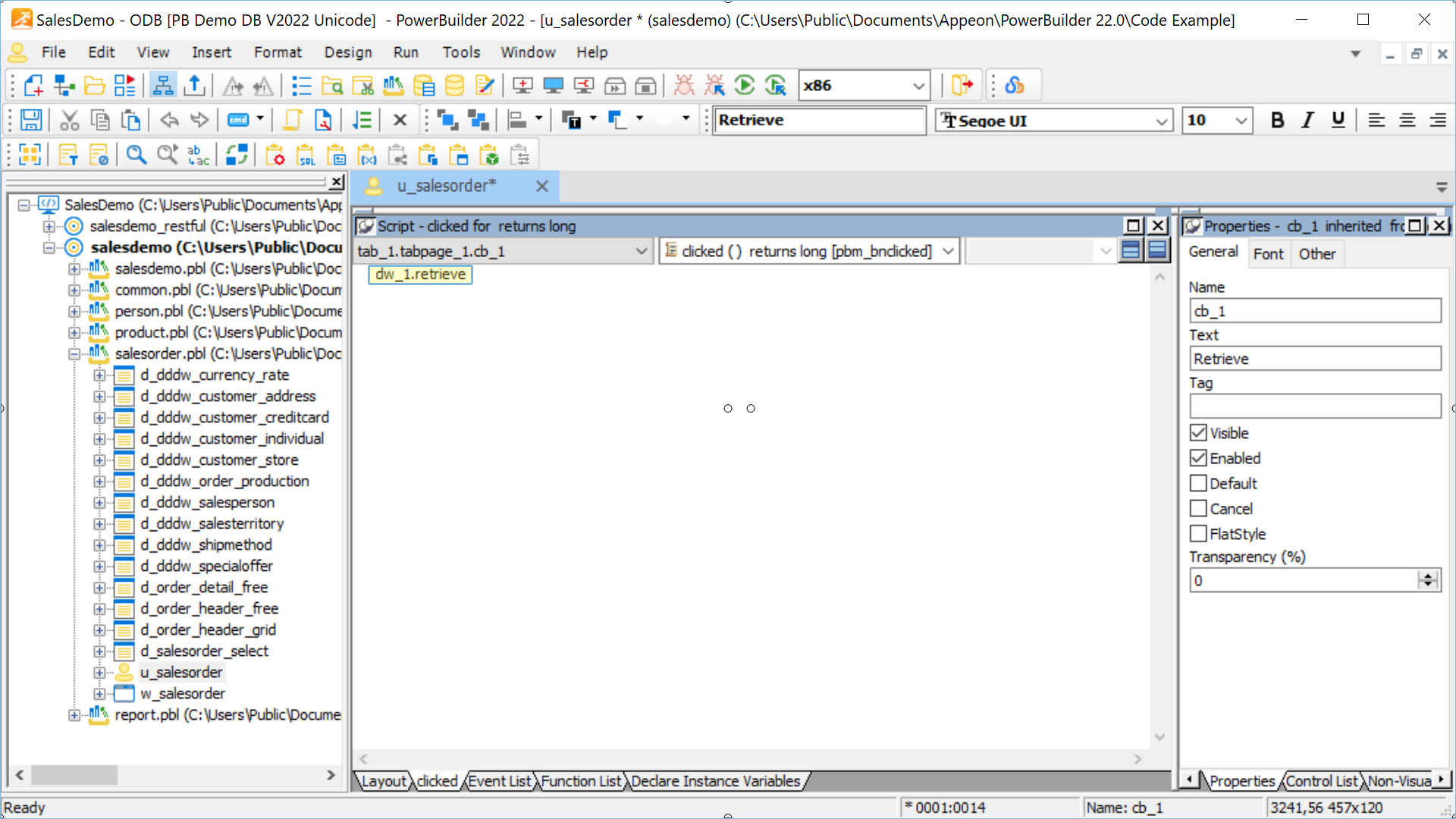
Task: Toggle the Bold formatting button
Action: coord(1277,120)
